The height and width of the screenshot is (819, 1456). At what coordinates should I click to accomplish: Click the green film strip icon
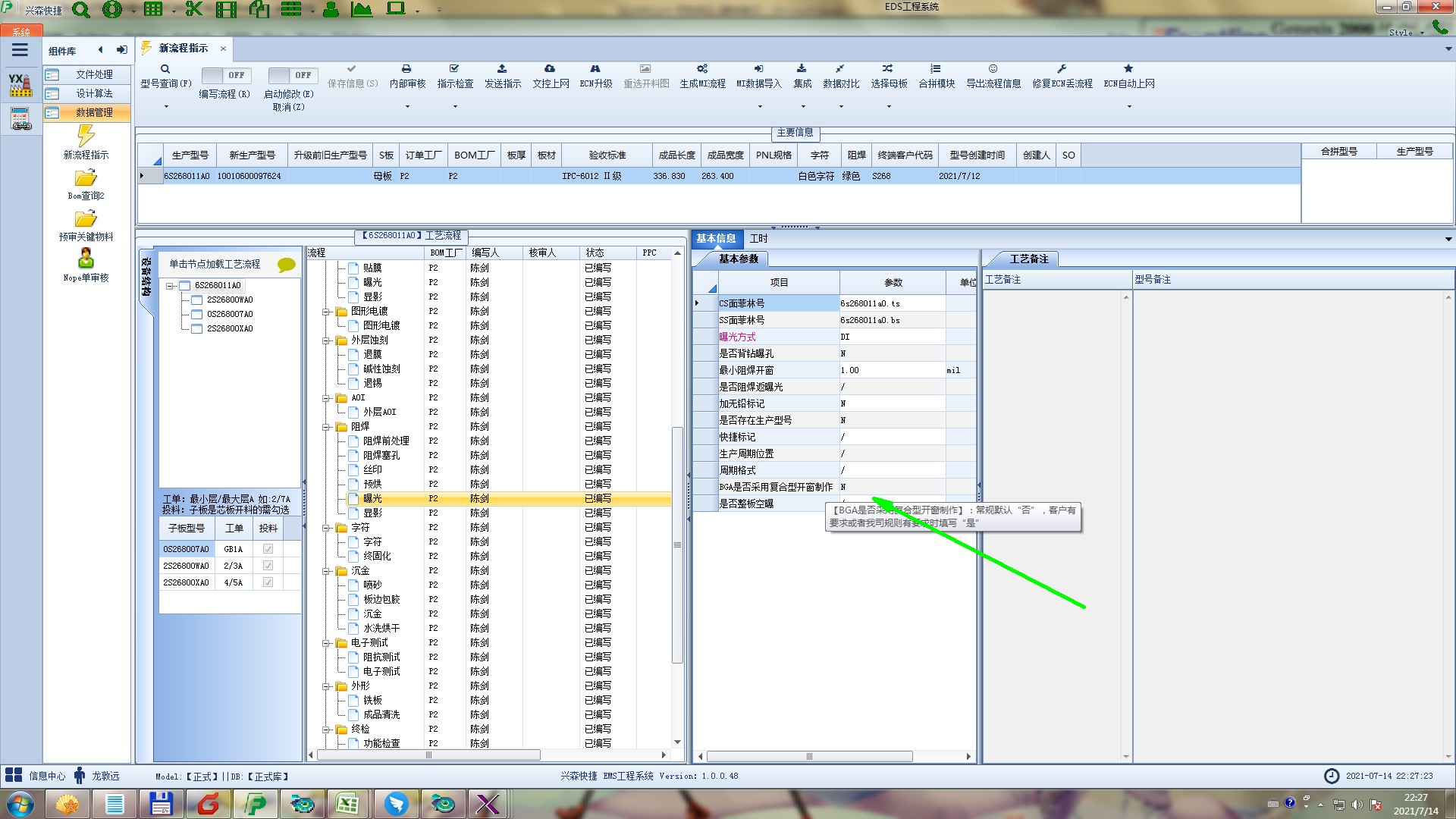coord(226,10)
